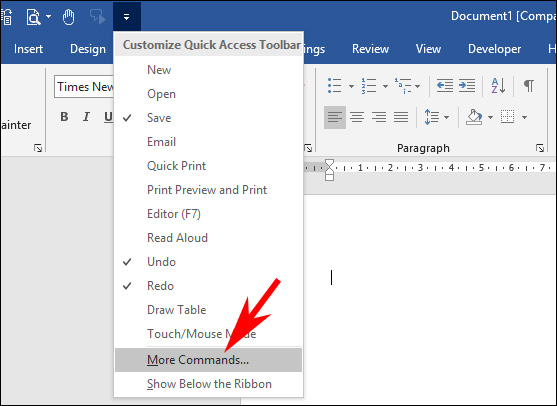This screenshot has width=557, height=406.
Task: Open Clipboard dialog launcher
Action: 38,148
